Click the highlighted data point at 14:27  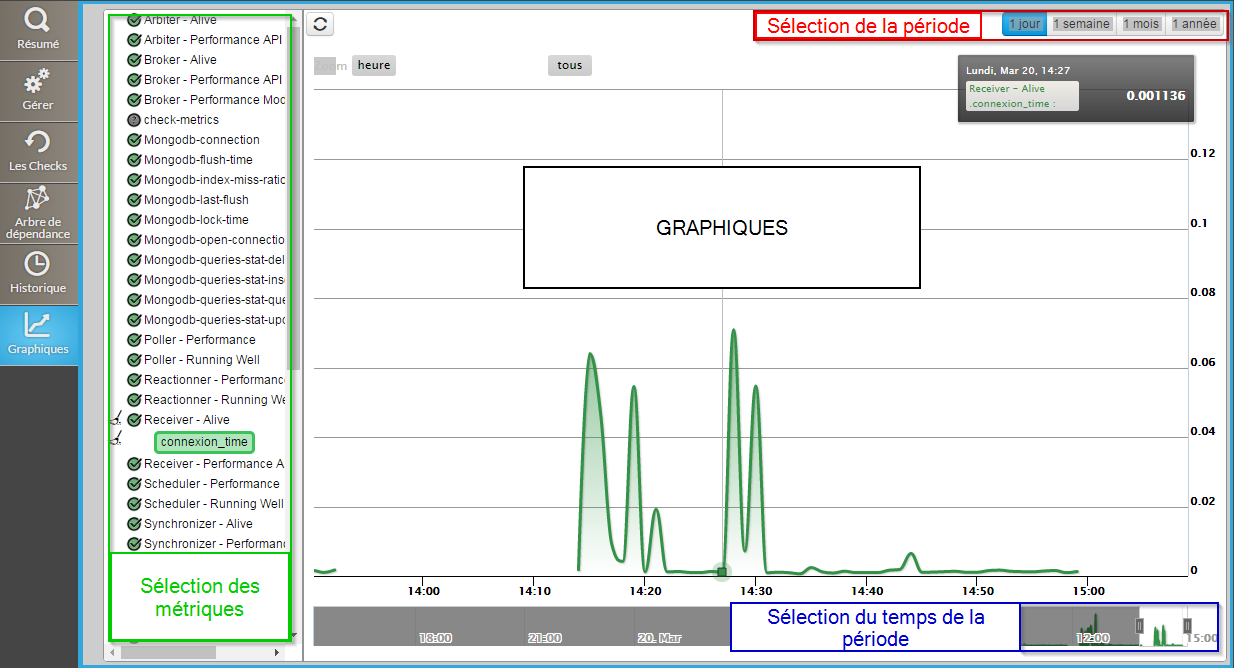coord(721,572)
